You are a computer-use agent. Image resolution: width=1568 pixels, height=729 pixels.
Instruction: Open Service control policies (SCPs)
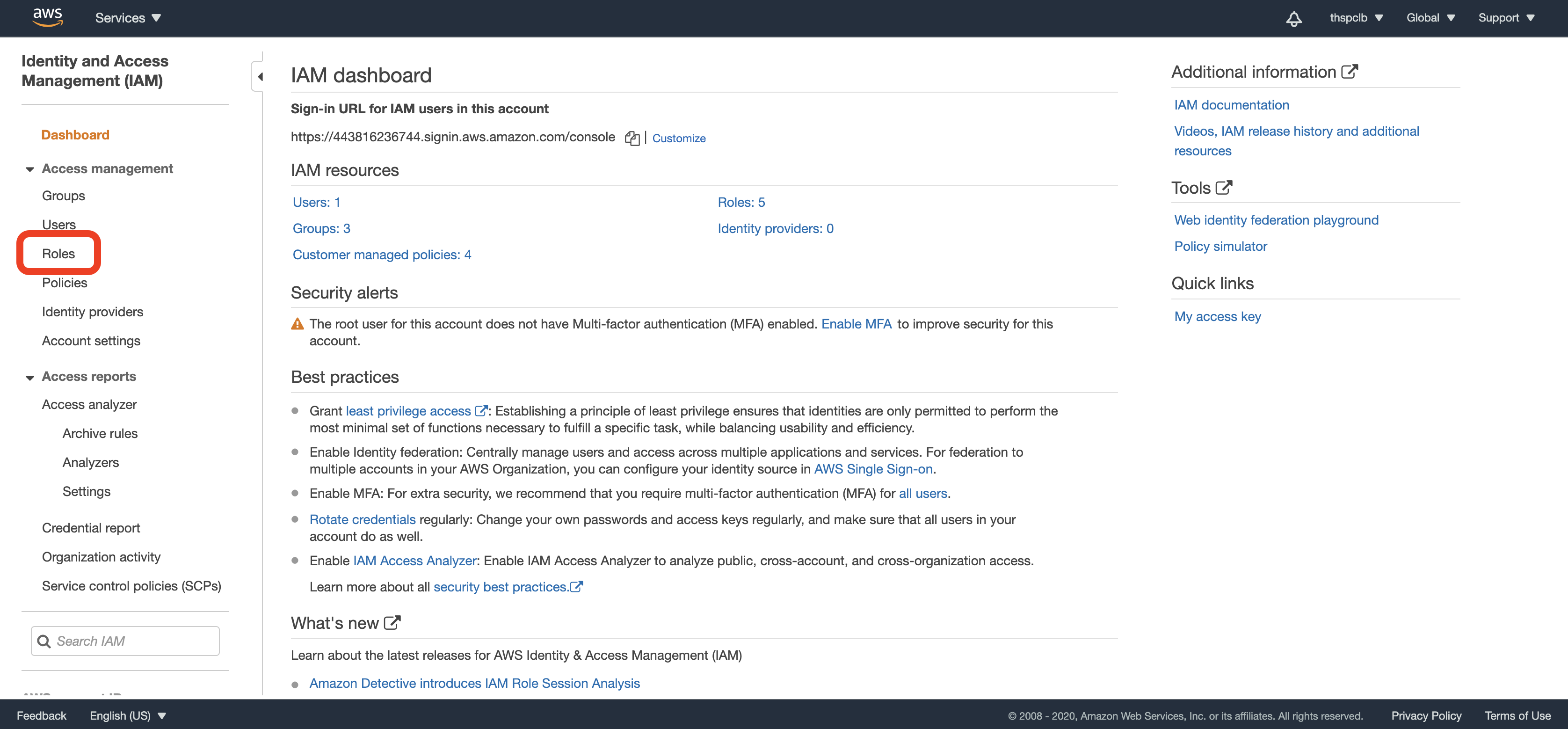tap(131, 586)
